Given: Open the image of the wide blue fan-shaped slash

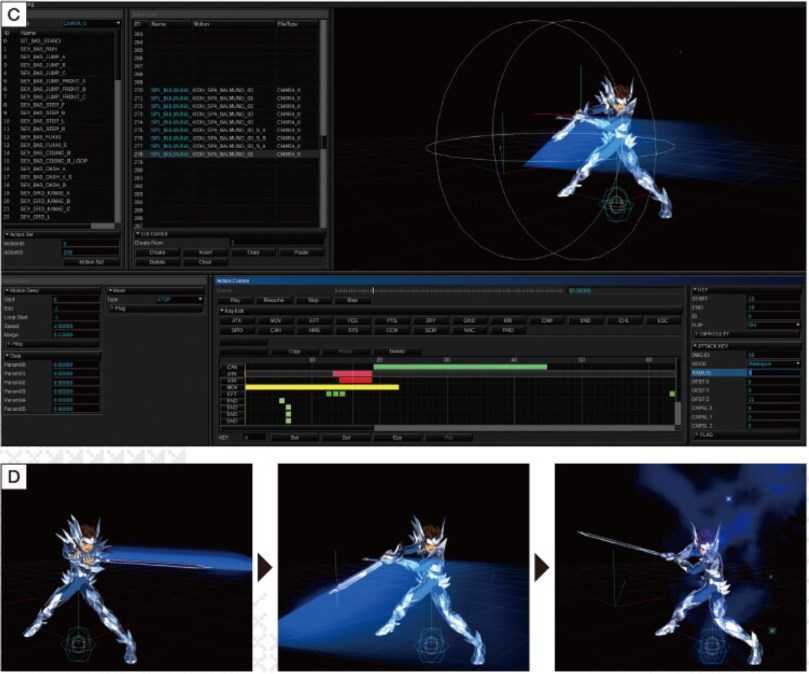Looking at the screenshot, I should (403, 567).
